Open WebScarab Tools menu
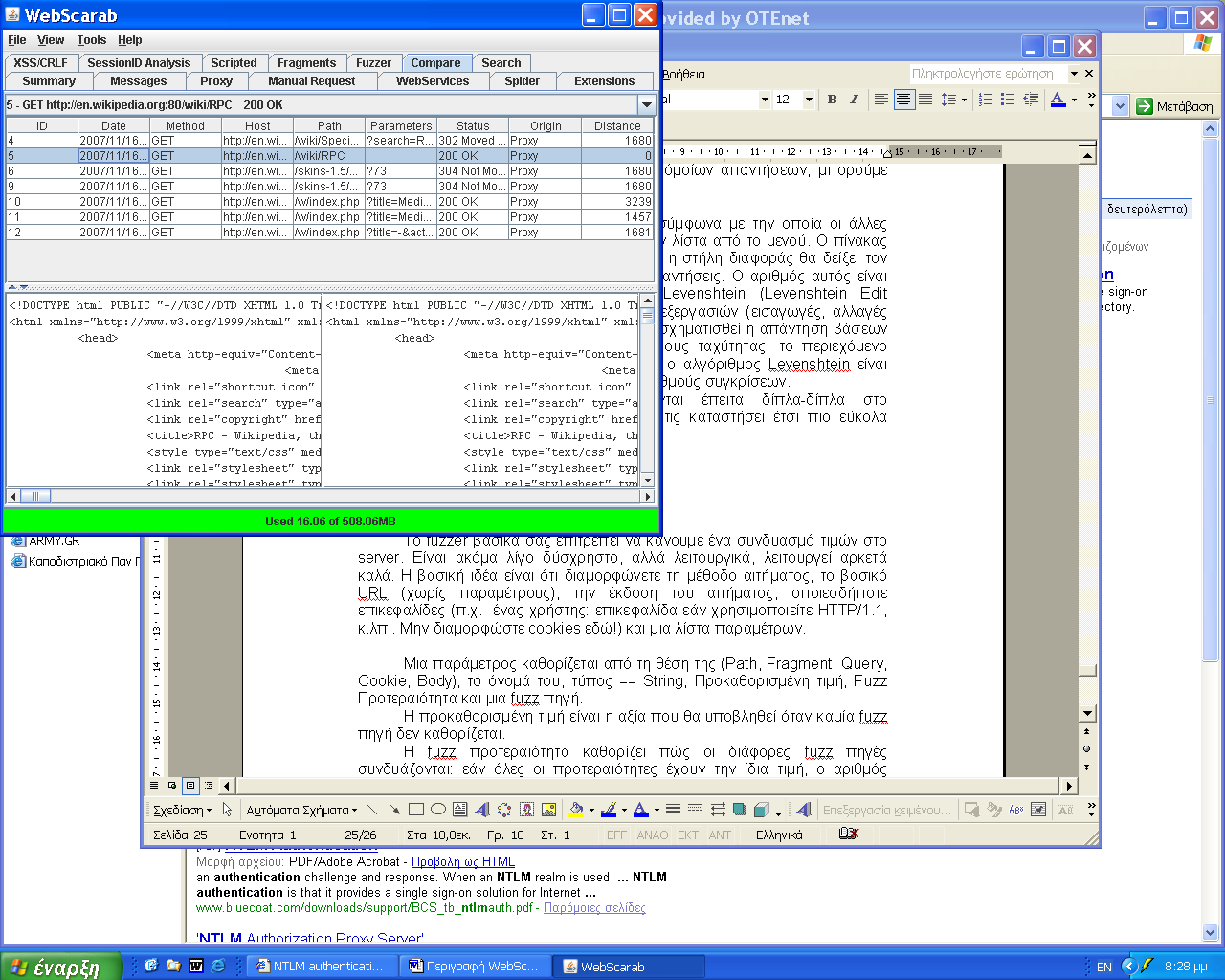1225x980 pixels. point(92,40)
